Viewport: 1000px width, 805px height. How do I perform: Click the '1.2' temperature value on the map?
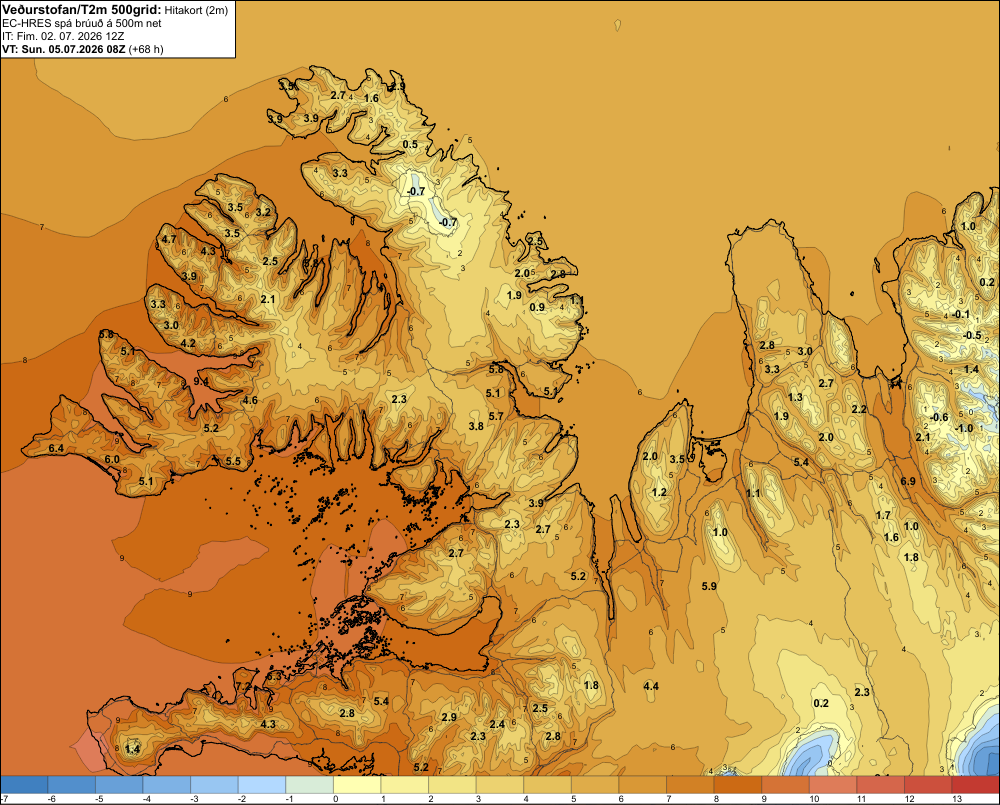(659, 492)
